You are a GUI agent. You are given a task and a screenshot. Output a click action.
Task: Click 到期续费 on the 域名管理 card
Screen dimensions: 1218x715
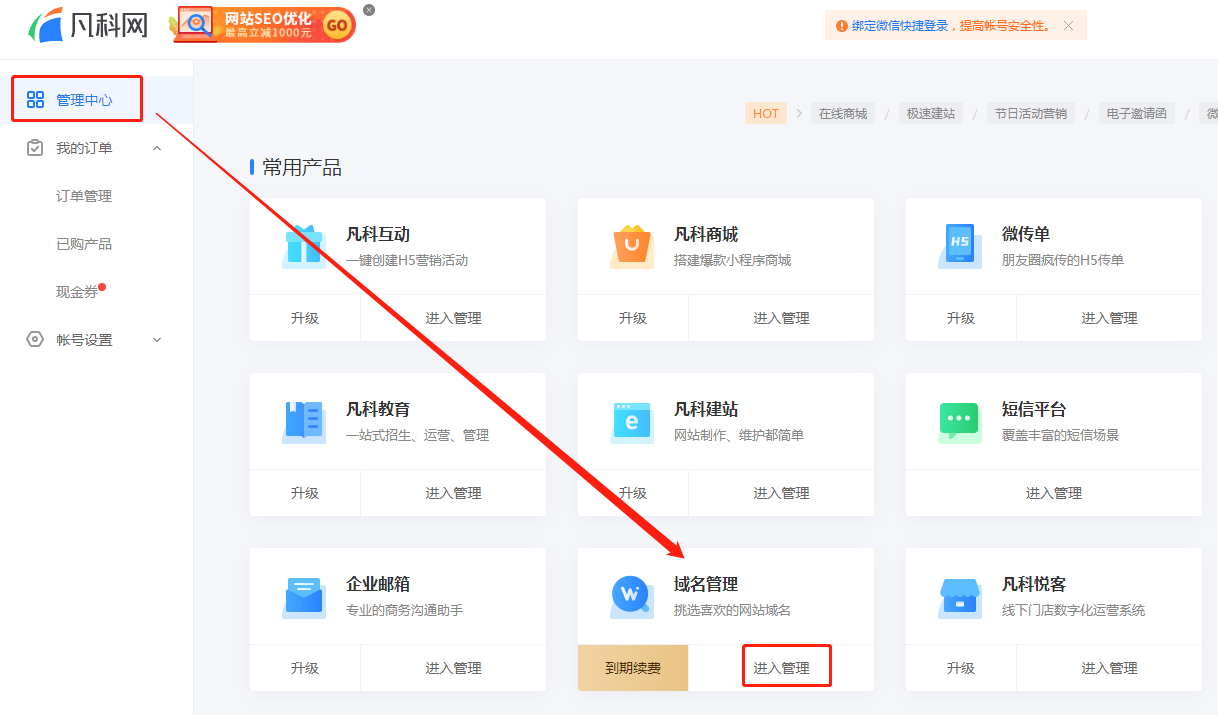click(633, 668)
